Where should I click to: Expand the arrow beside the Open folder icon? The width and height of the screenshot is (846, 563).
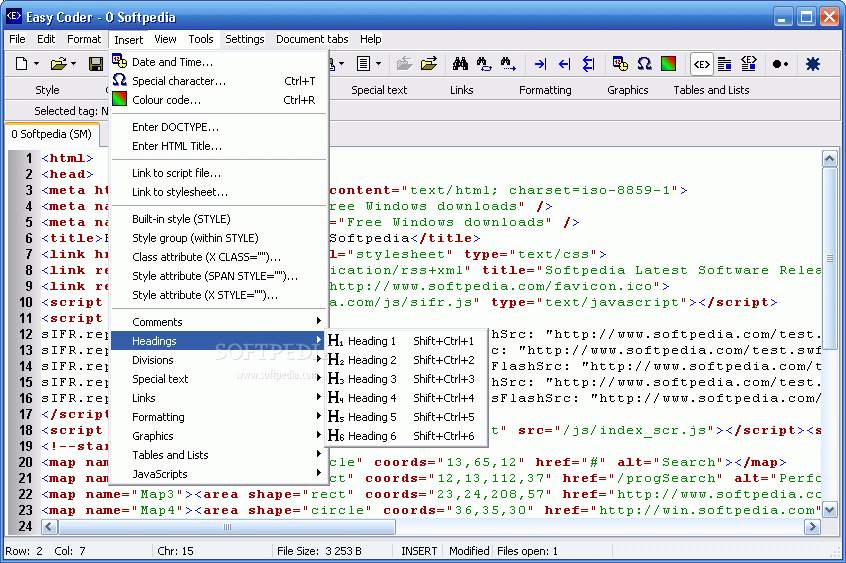click(73, 64)
